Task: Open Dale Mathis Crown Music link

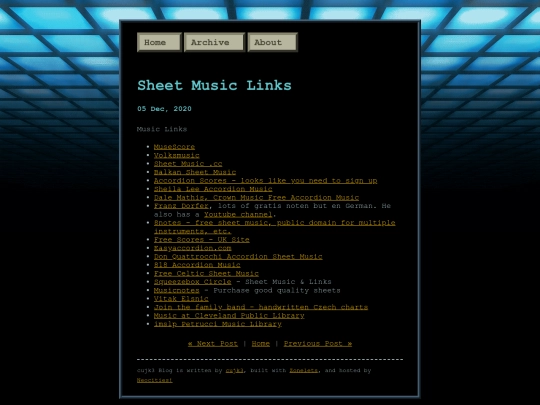Action: coord(256,197)
